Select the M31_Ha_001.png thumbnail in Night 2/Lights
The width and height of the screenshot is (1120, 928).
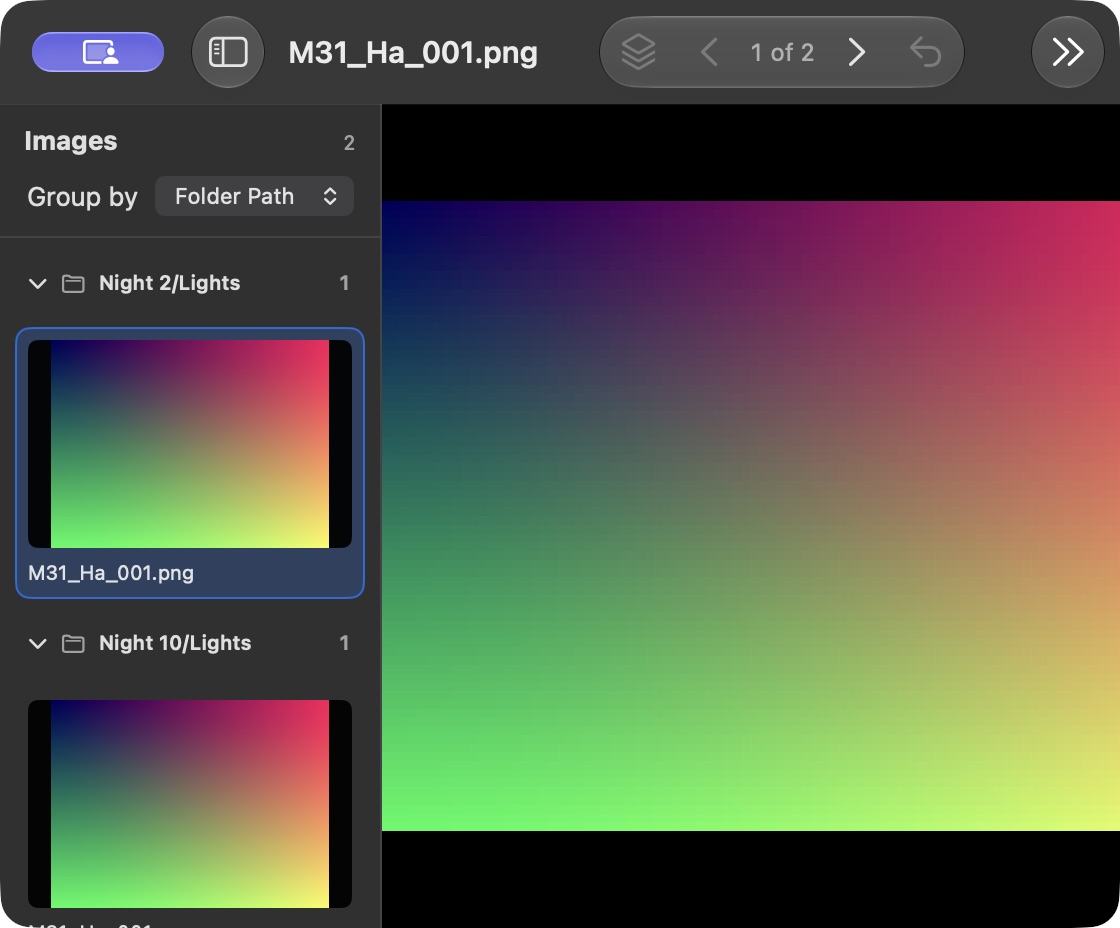click(190, 444)
